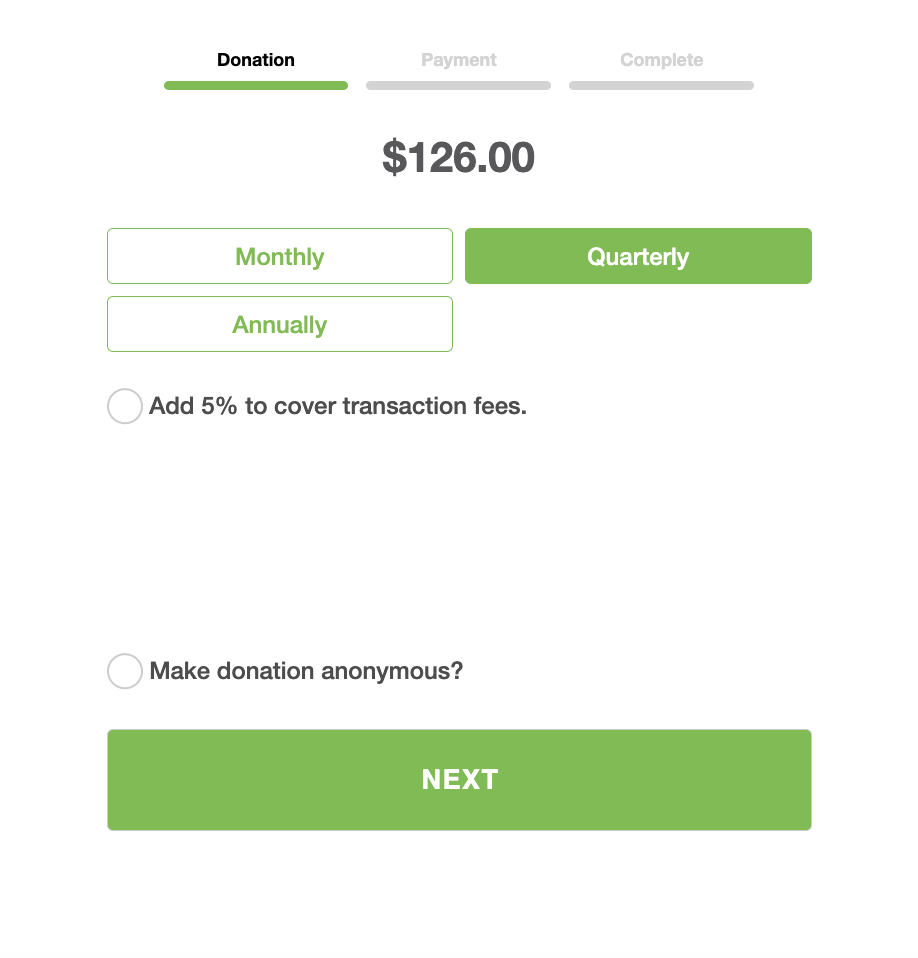Click the gray bar under Payment
This screenshot has height=958, width=918.
(x=459, y=86)
